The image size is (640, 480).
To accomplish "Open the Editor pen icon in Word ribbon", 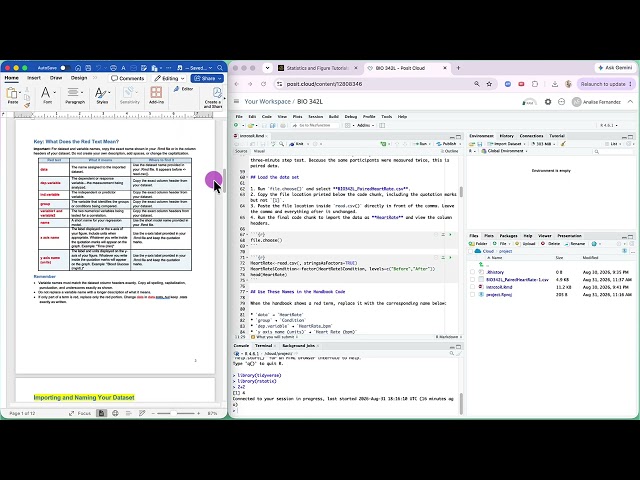I will pos(176,89).
